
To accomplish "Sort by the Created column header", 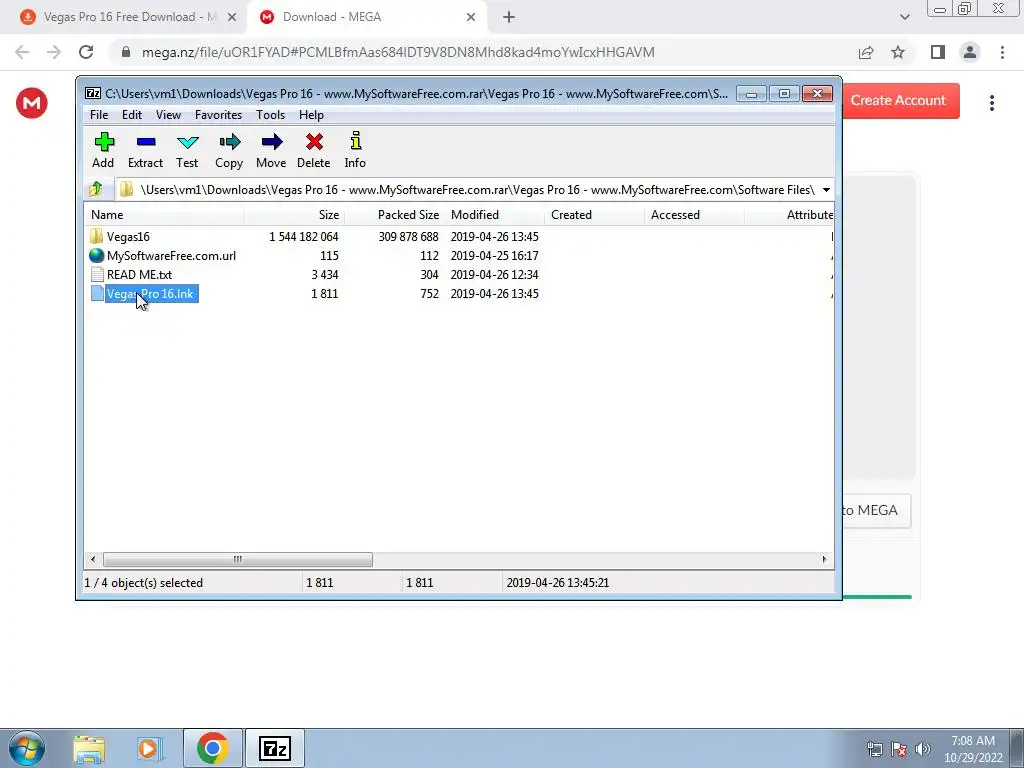I will pos(594,215).
